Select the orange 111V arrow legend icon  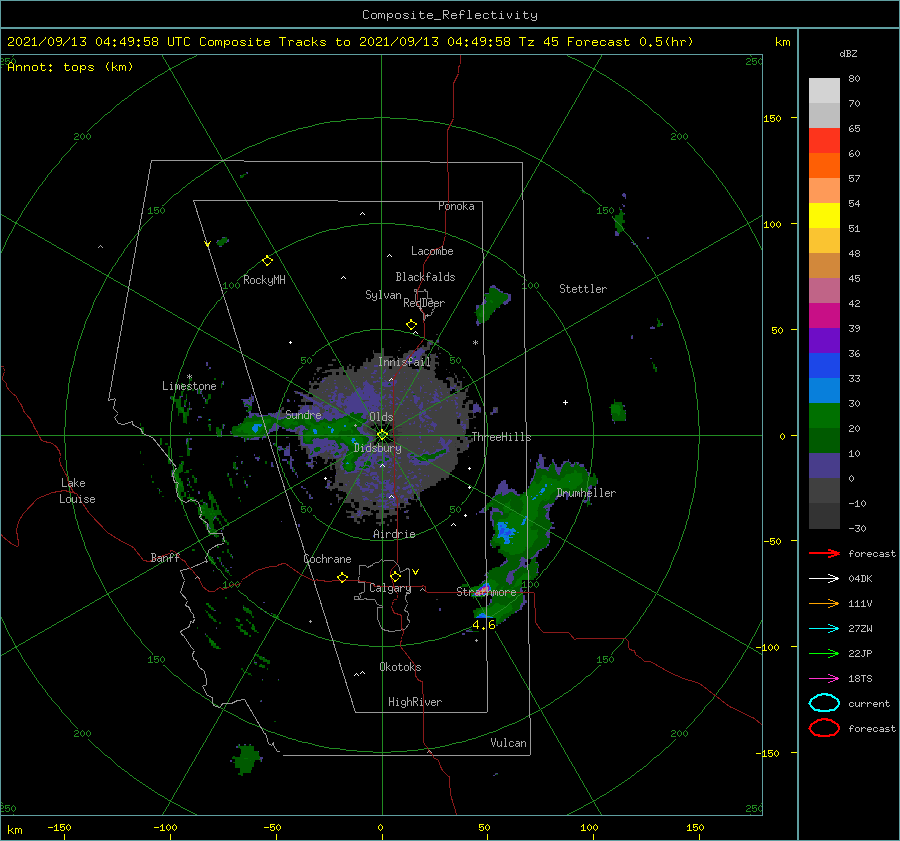click(x=824, y=603)
